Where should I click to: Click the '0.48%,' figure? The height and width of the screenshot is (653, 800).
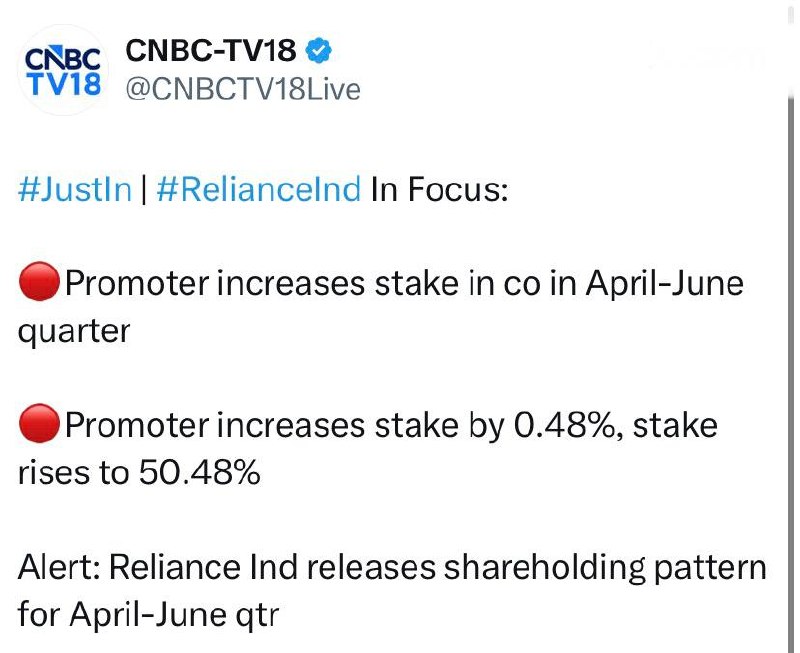(x=569, y=425)
